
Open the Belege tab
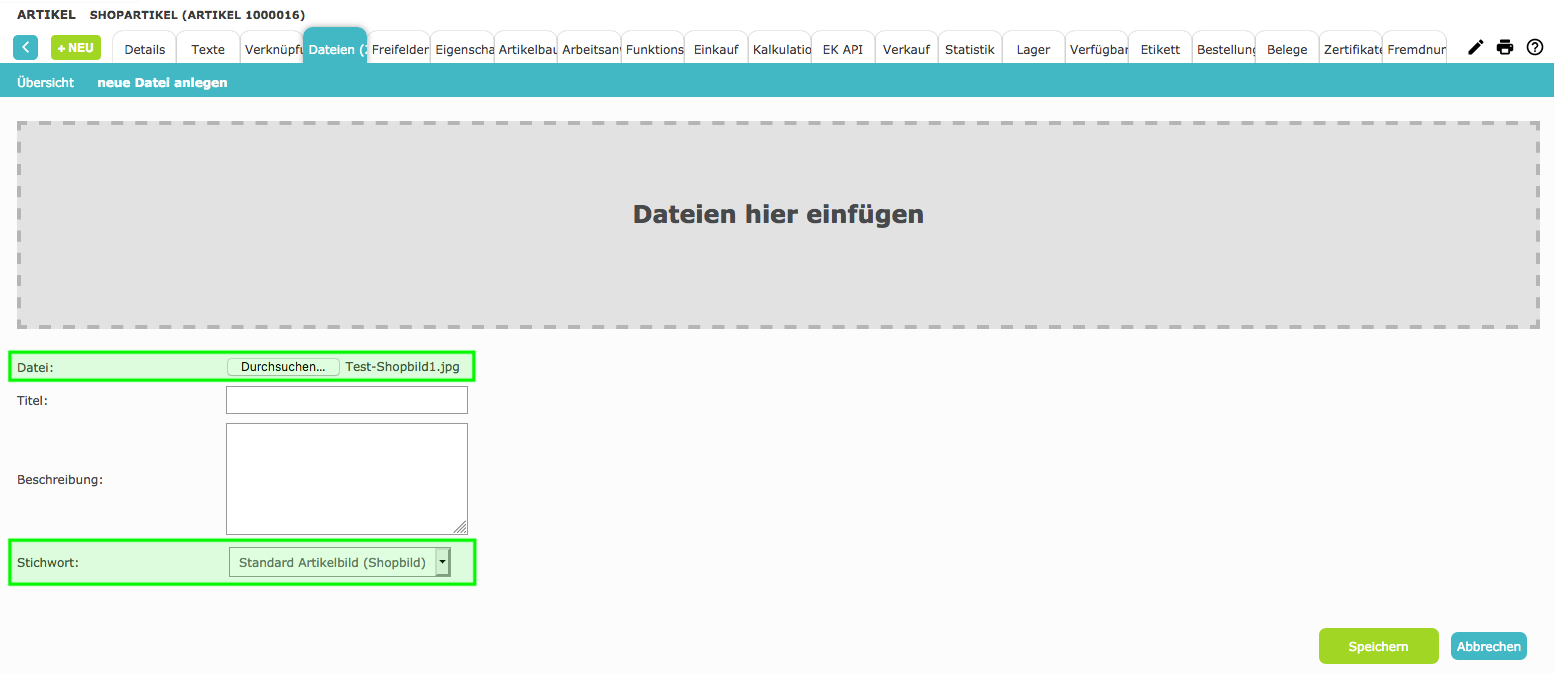pos(1287,49)
